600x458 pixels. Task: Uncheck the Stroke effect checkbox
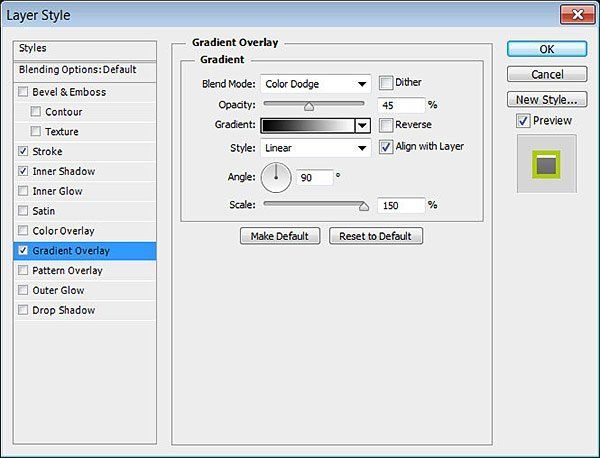(23, 151)
